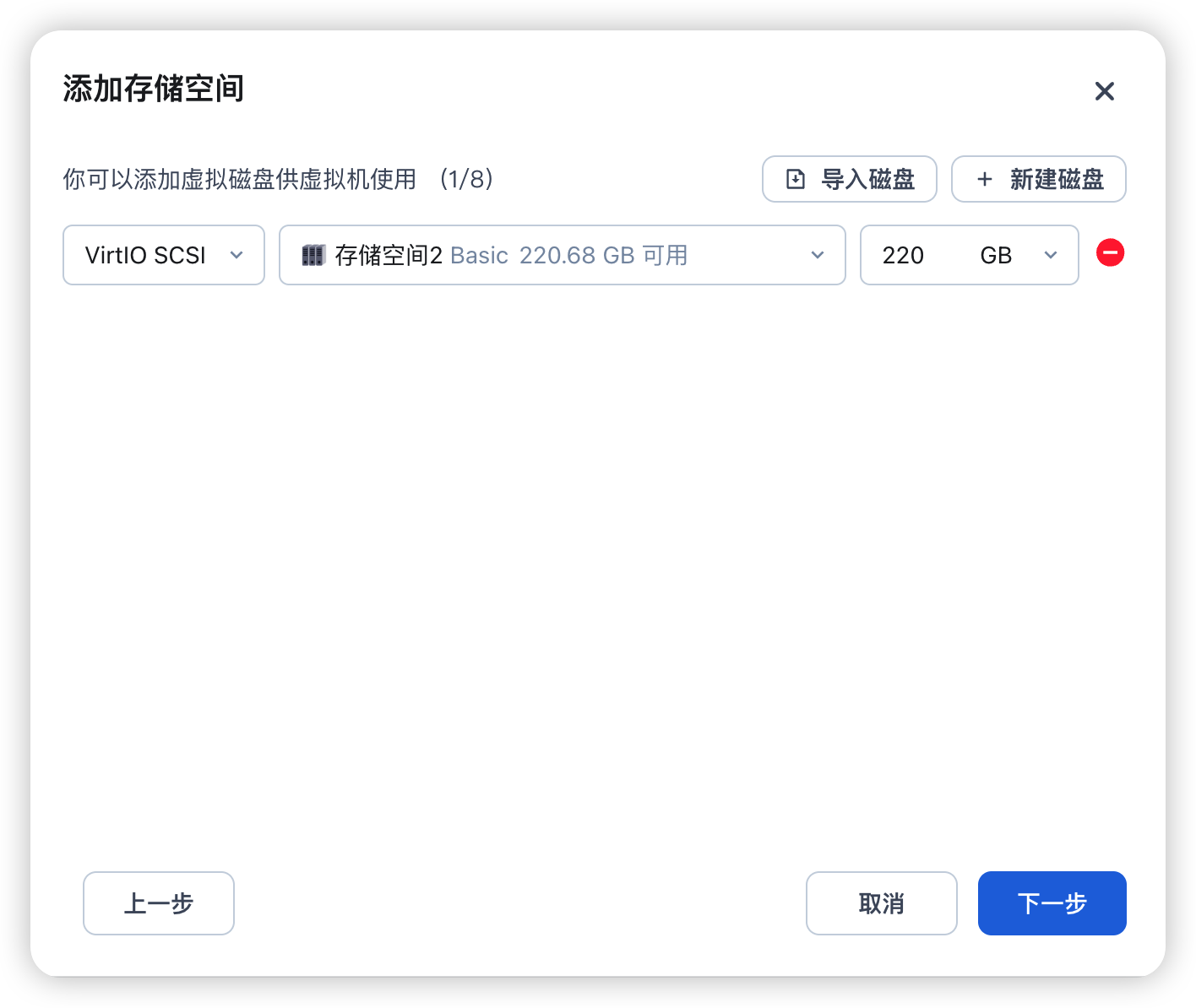
Task: Click the 220.68 GB 可用 capacity text
Action: tap(603, 255)
